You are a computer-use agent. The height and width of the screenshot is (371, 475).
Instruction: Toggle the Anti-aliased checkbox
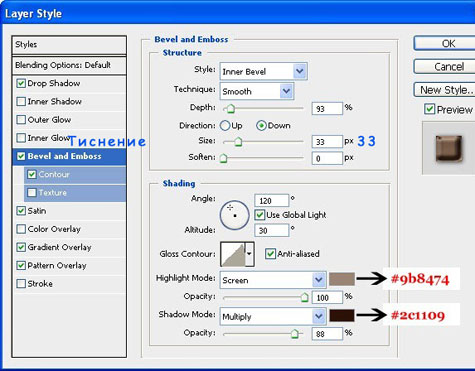click(270, 254)
